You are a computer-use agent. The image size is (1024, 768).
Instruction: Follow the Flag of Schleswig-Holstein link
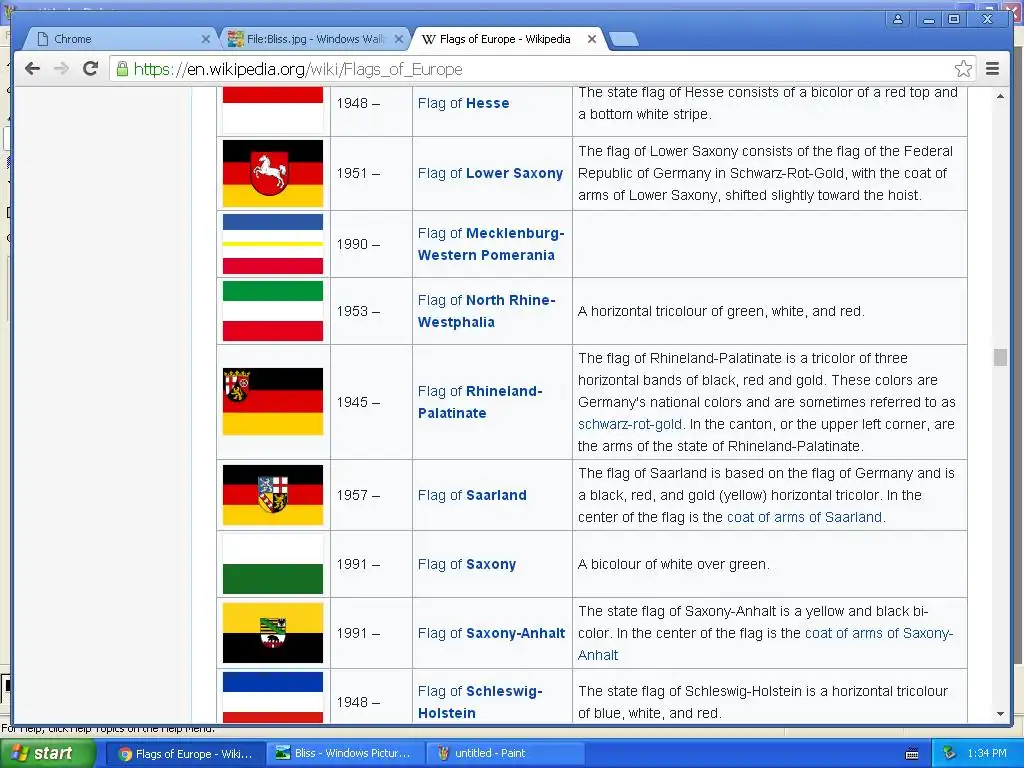(x=480, y=702)
